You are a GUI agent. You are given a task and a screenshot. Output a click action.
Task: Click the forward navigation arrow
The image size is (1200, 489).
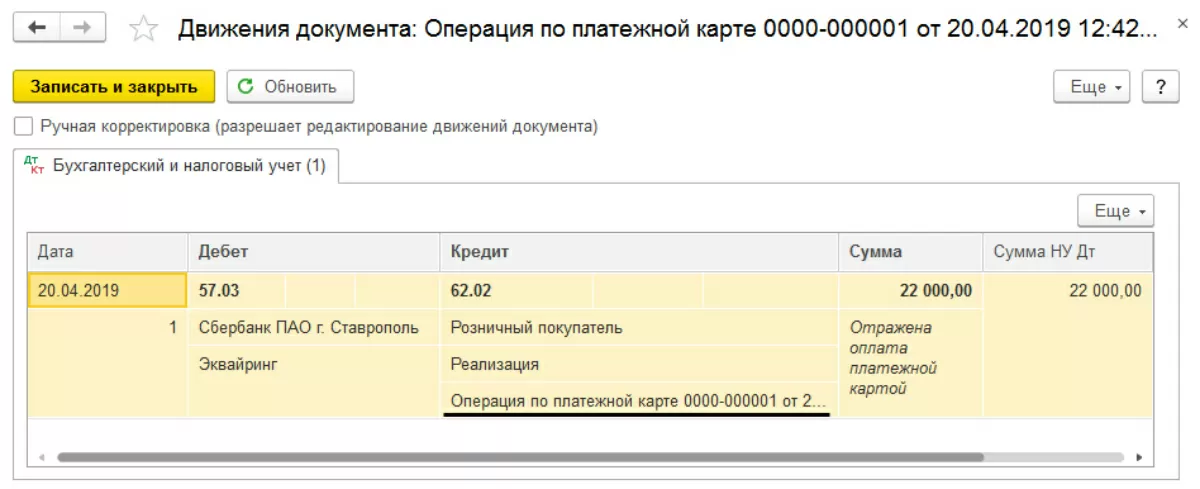tap(83, 28)
